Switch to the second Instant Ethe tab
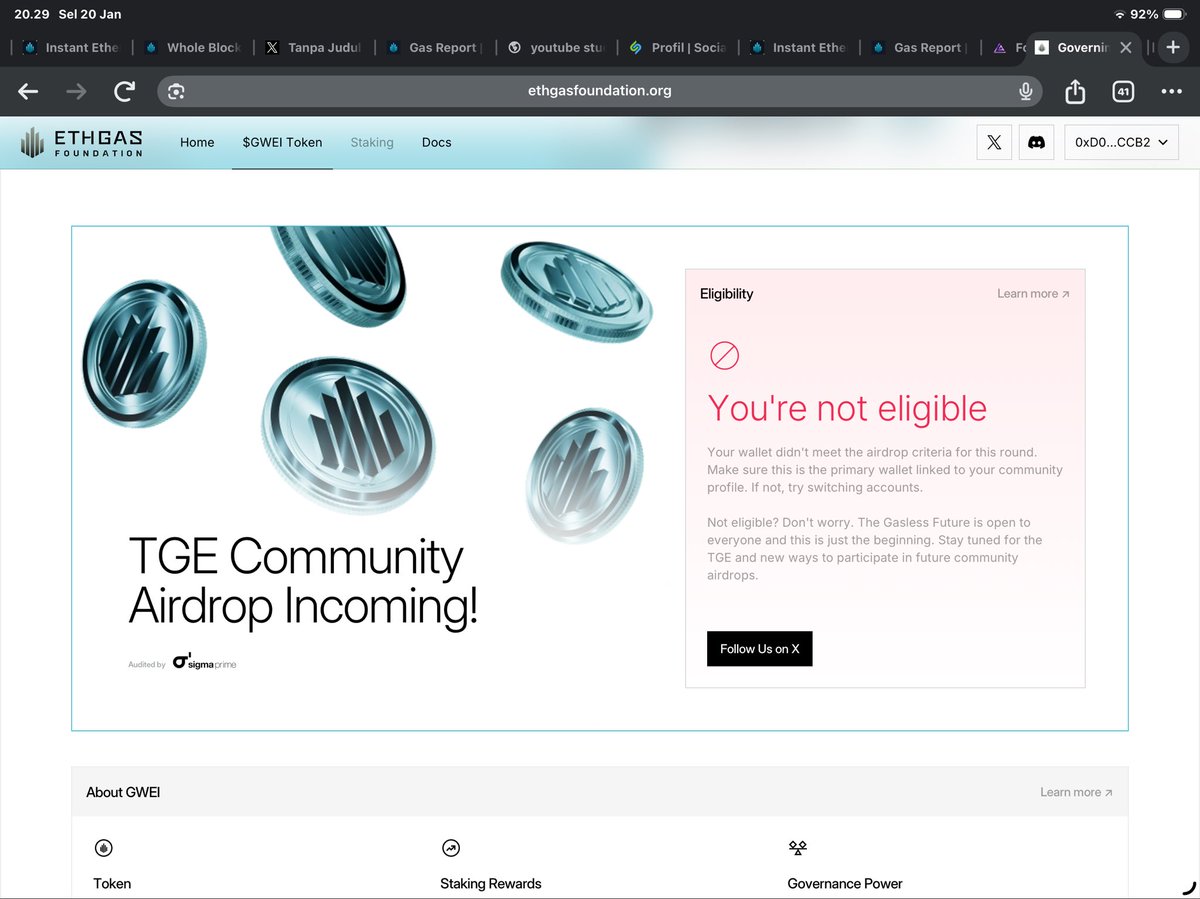This screenshot has width=1200, height=899. (799, 47)
